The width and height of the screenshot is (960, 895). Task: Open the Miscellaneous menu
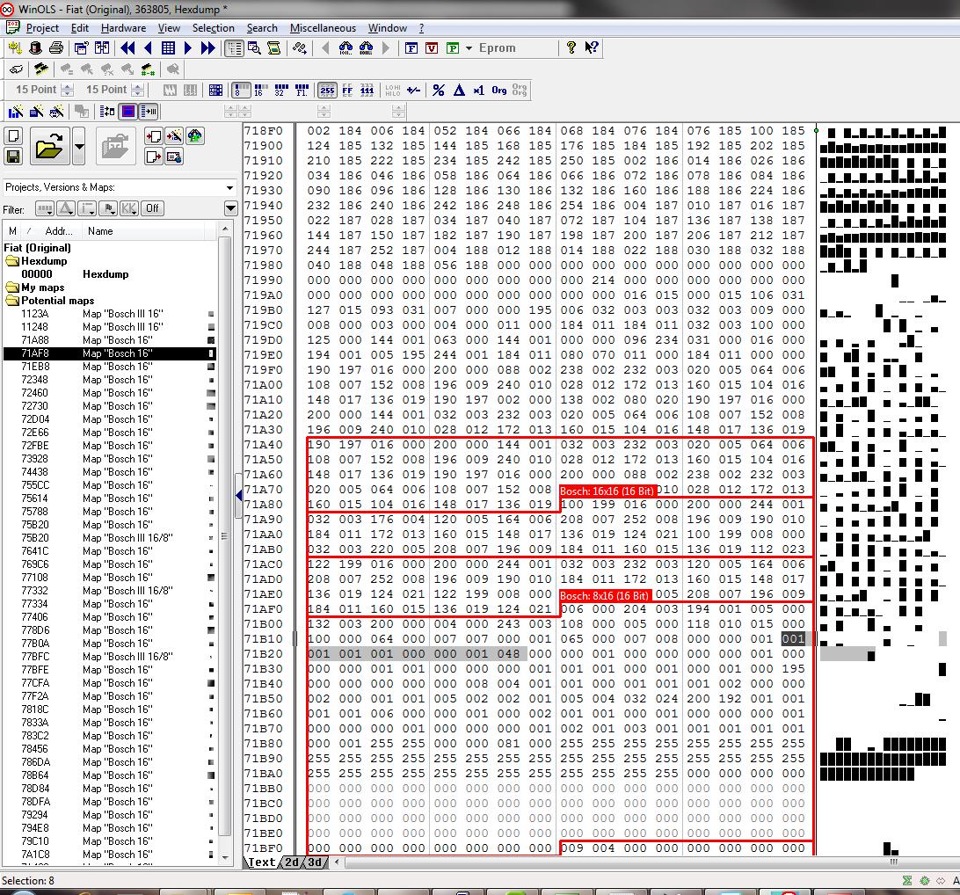click(323, 28)
